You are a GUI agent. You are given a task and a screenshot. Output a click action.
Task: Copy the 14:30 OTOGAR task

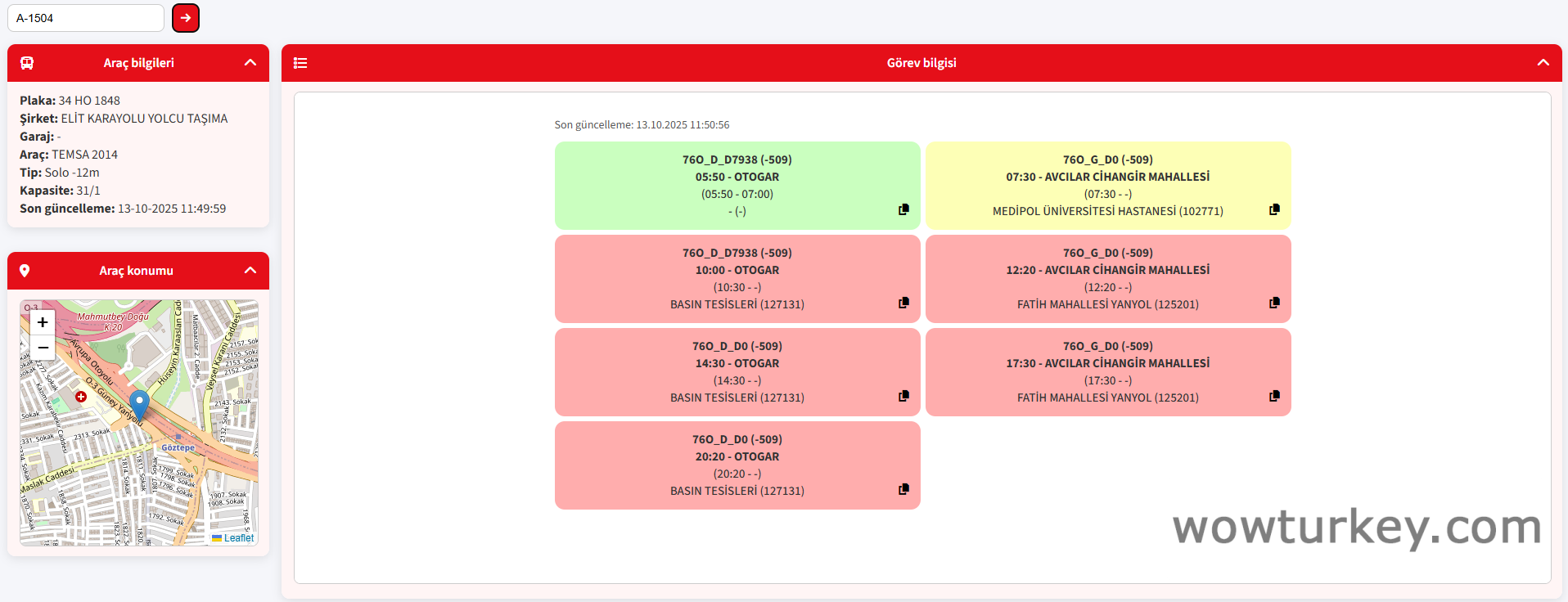(903, 396)
